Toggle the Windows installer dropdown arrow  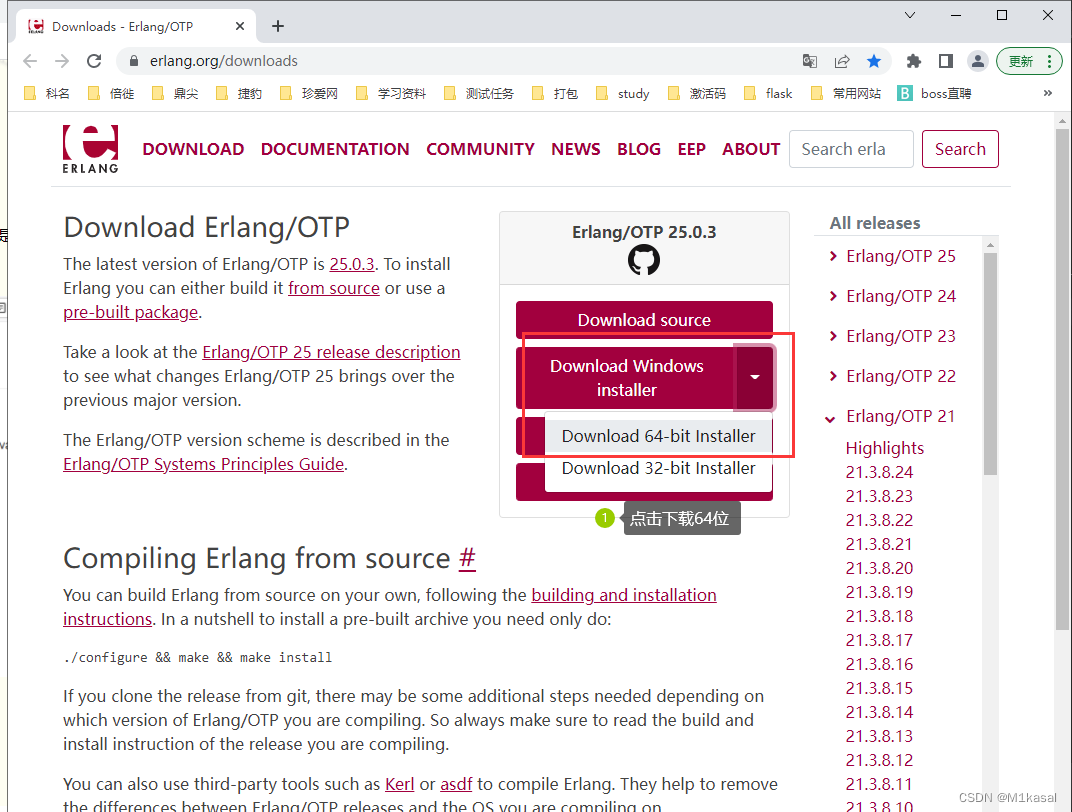(755, 378)
